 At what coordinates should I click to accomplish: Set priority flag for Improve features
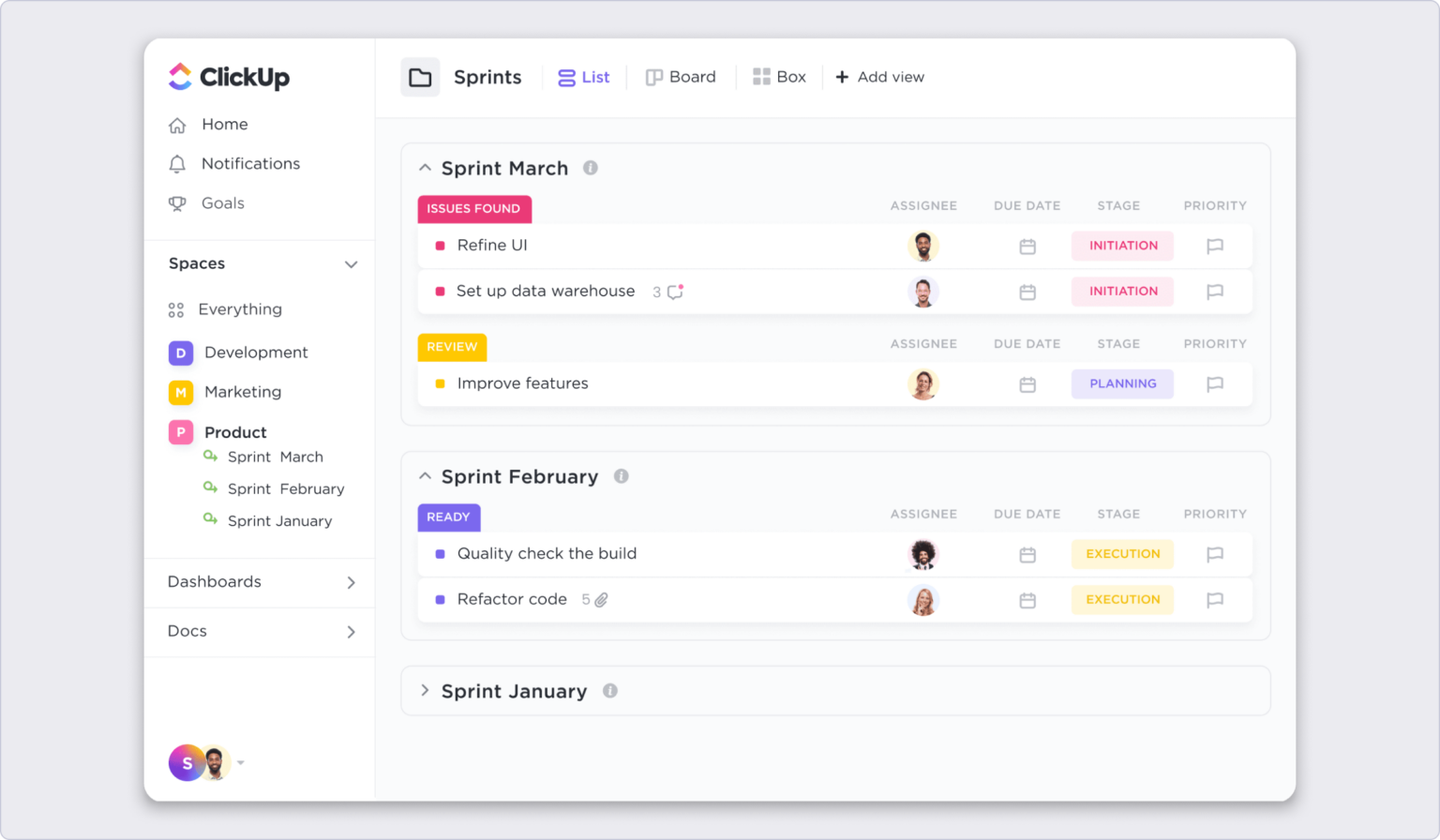1215,383
